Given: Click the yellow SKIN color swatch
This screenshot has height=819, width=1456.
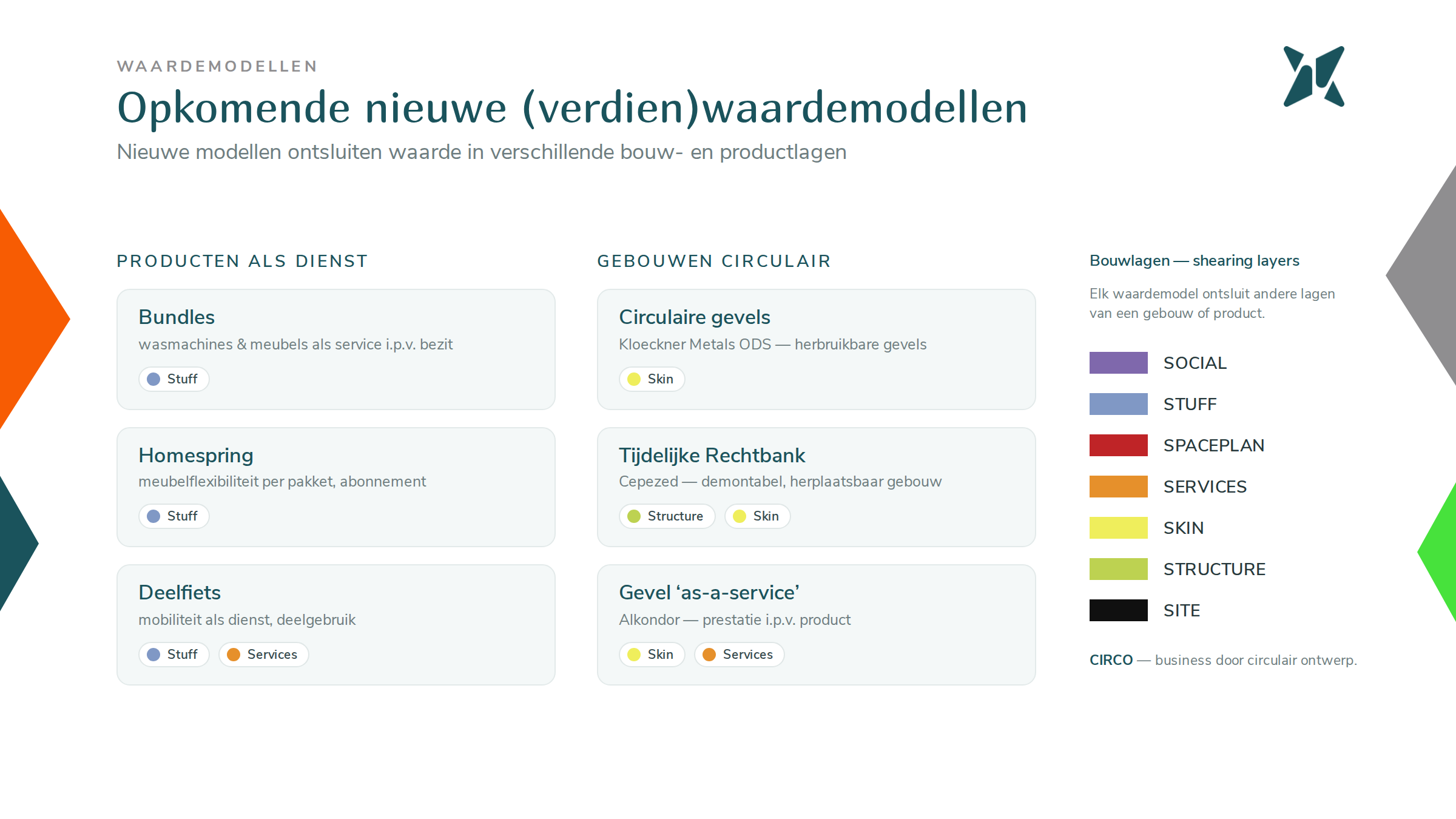Looking at the screenshot, I should tap(1119, 528).
